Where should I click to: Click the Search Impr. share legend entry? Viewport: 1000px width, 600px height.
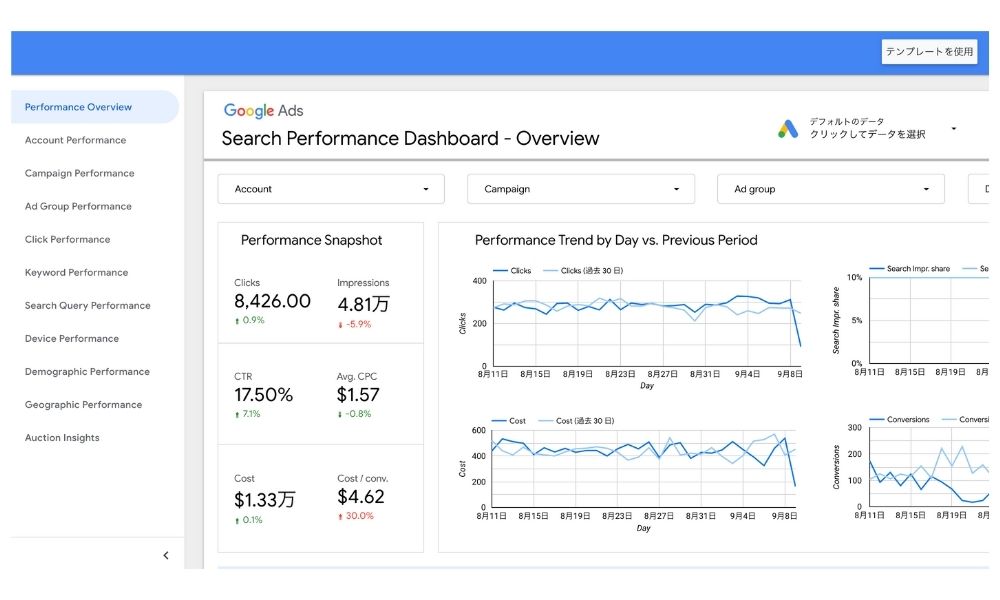coord(909,269)
